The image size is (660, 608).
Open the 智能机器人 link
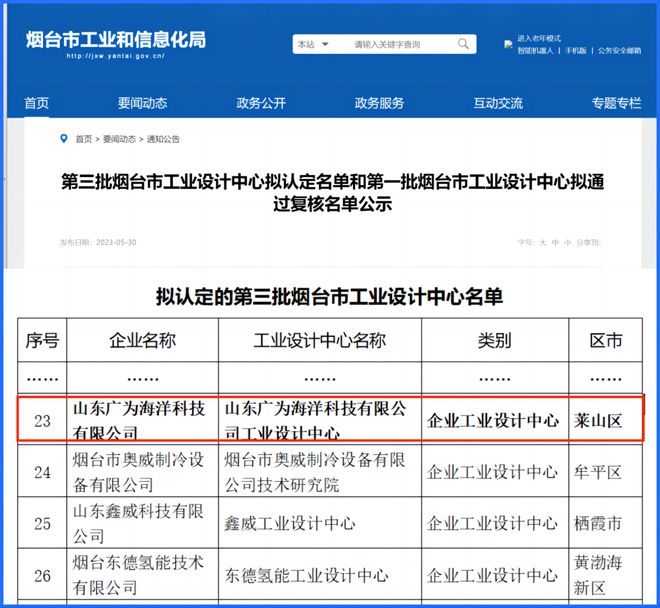coord(535,51)
